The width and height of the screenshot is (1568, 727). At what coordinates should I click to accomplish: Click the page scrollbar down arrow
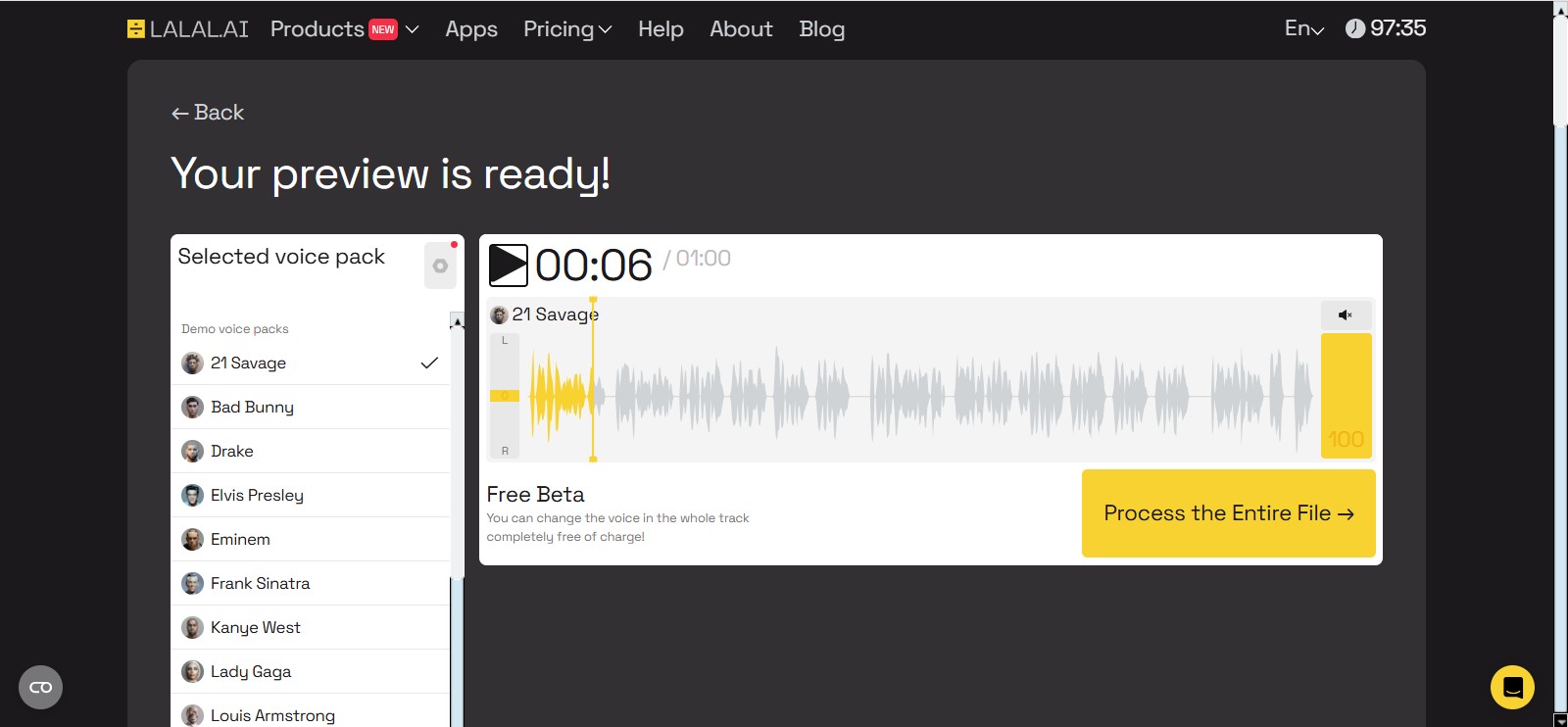pyautogui.click(x=1560, y=719)
